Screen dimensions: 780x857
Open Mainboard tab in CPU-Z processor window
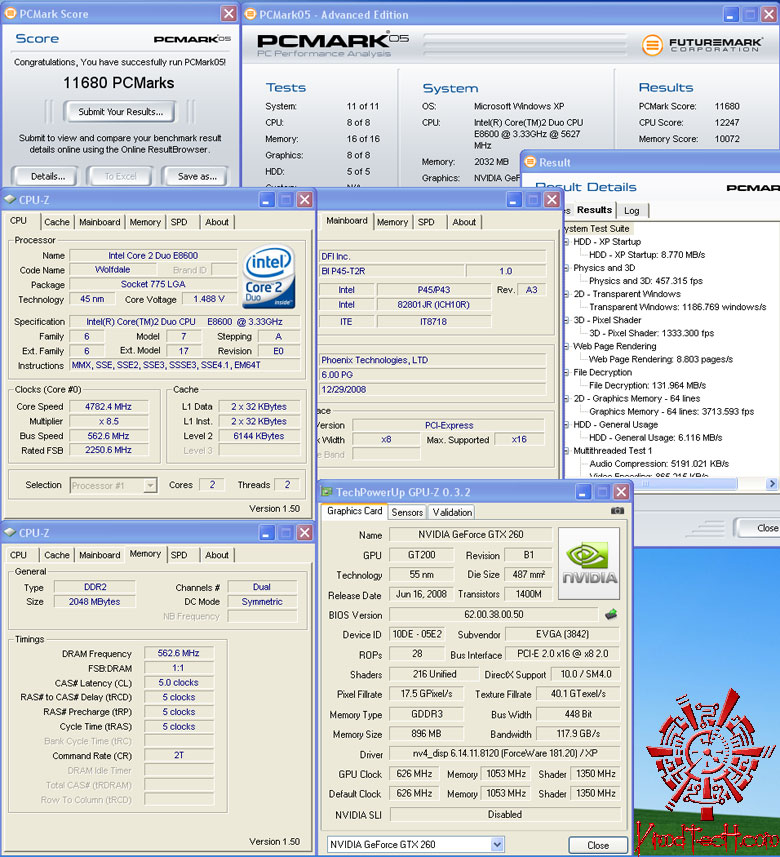(99, 222)
